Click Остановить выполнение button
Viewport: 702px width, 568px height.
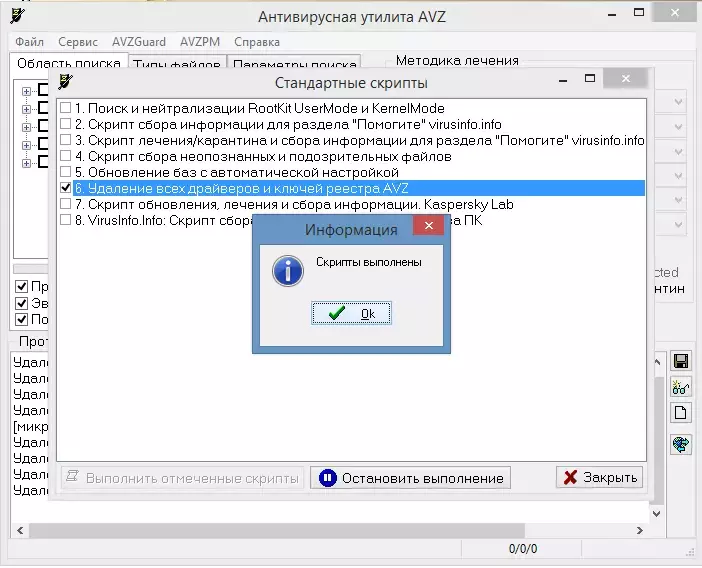(410, 478)
